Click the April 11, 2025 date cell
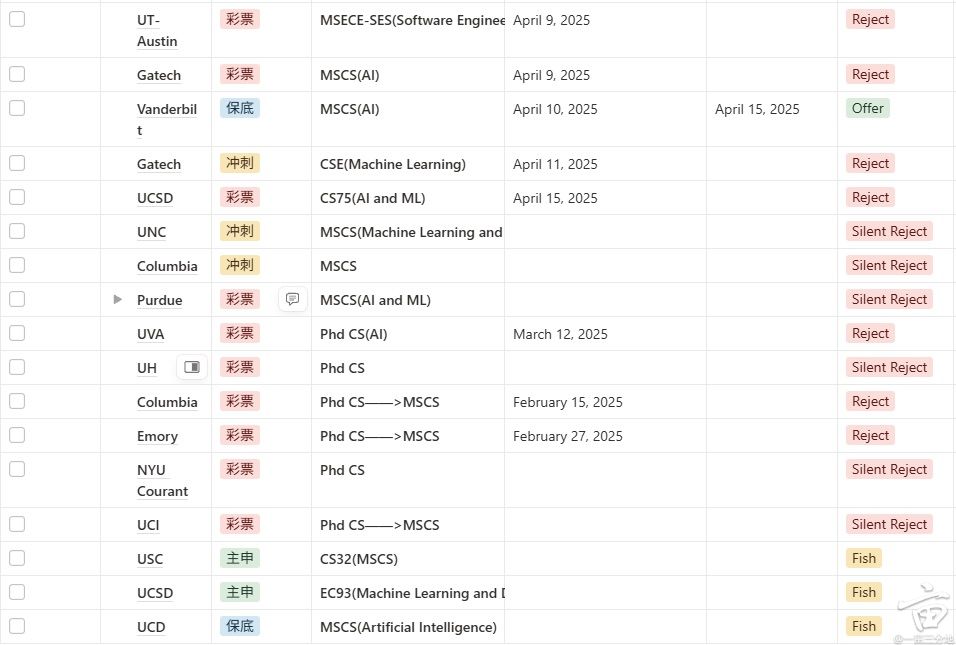Viewport: 956px width, 645px height. pyautogui.click(x=555, y=164)
